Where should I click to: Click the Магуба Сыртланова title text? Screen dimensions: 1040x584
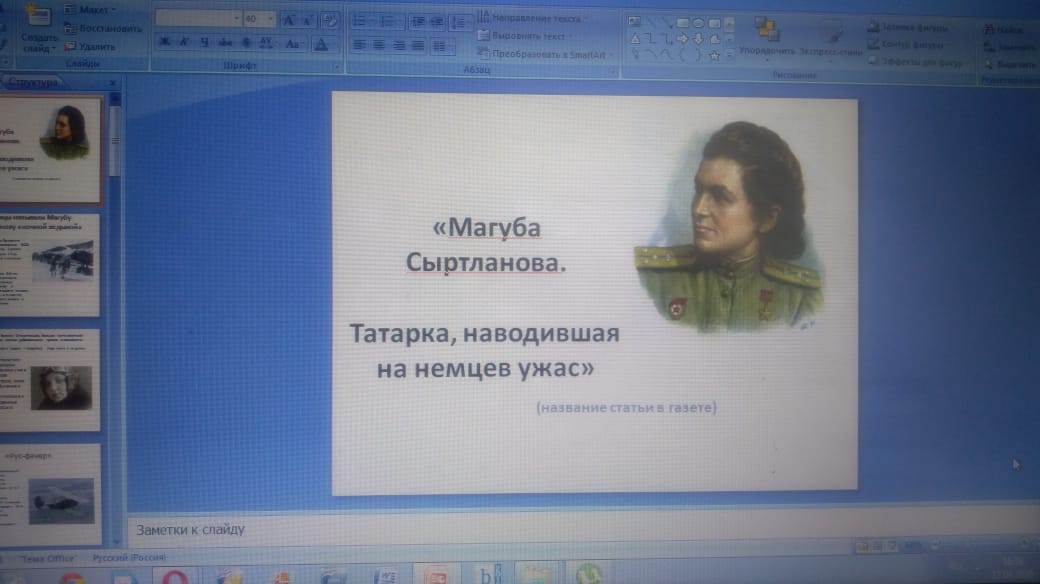click(x=486, y=245)
